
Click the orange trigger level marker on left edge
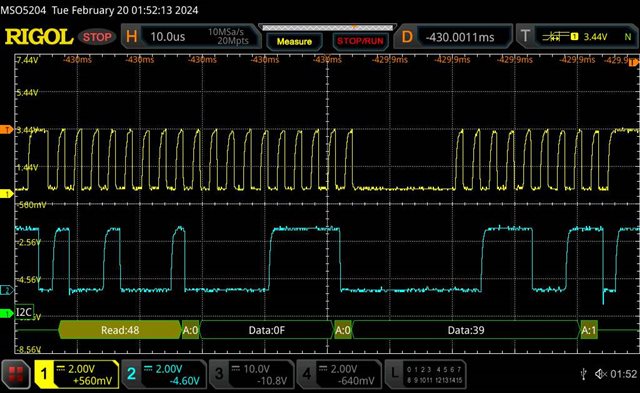pyautogui.click(x=6, y=130)
